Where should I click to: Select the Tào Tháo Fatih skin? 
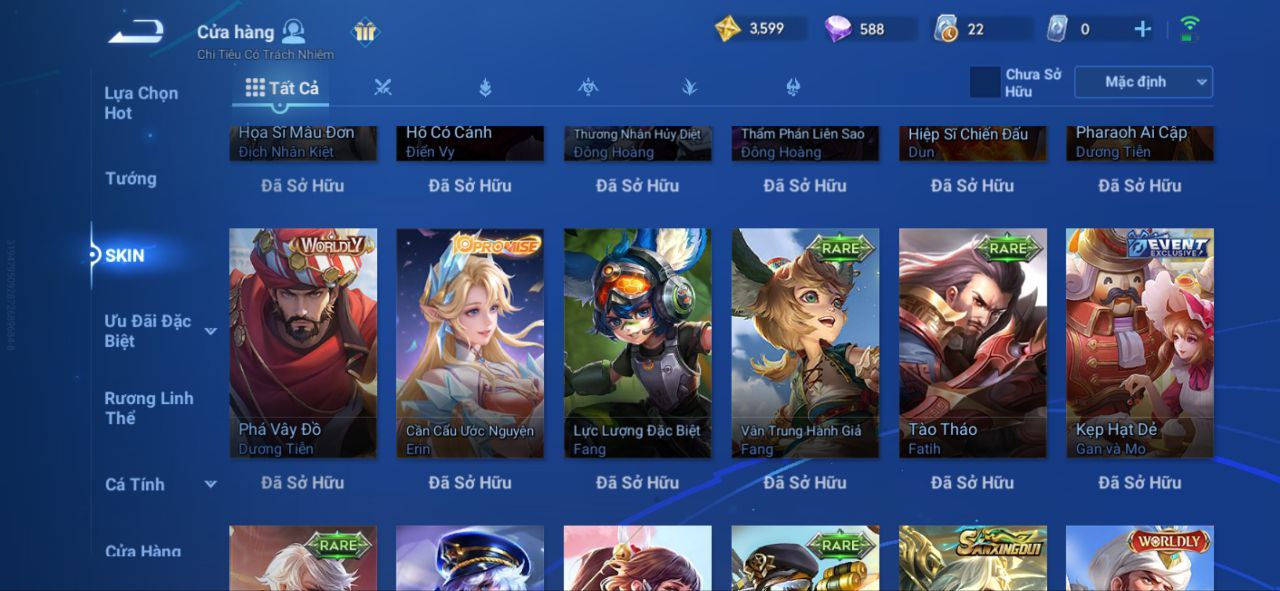(x=973, y=343)
